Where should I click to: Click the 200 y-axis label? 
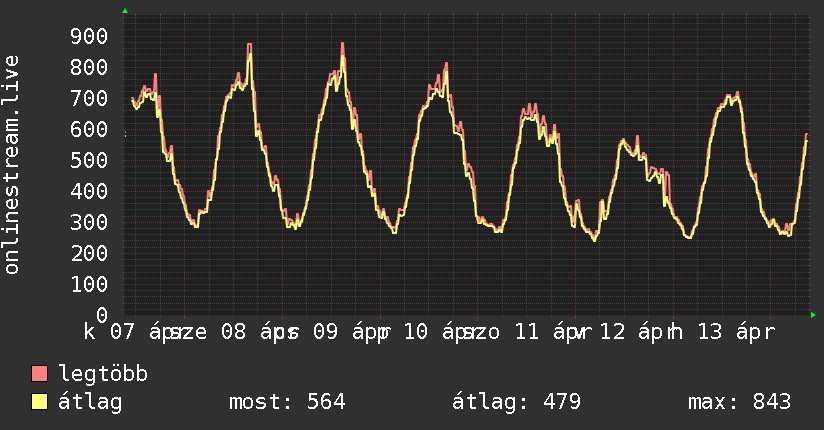89,253
